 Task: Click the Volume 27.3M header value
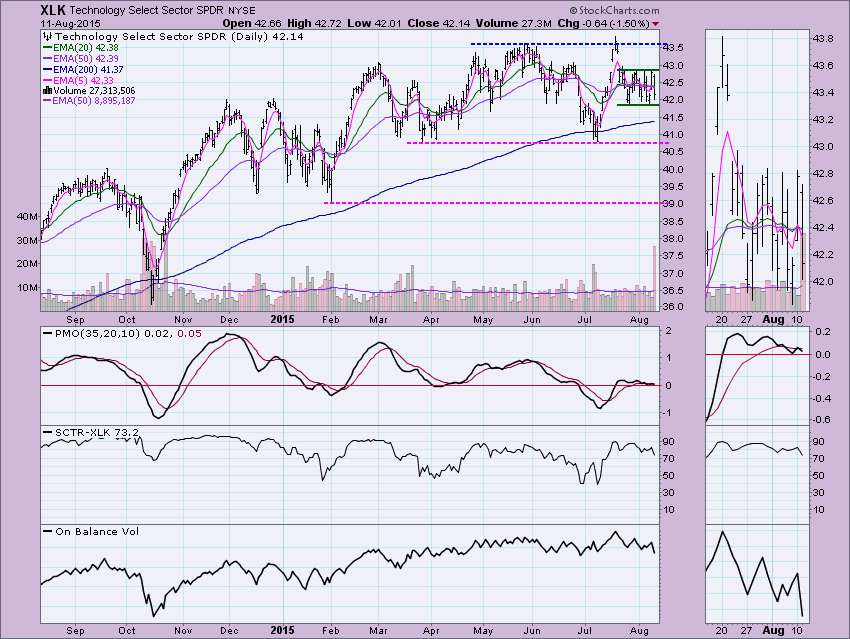tap(513, 23)
